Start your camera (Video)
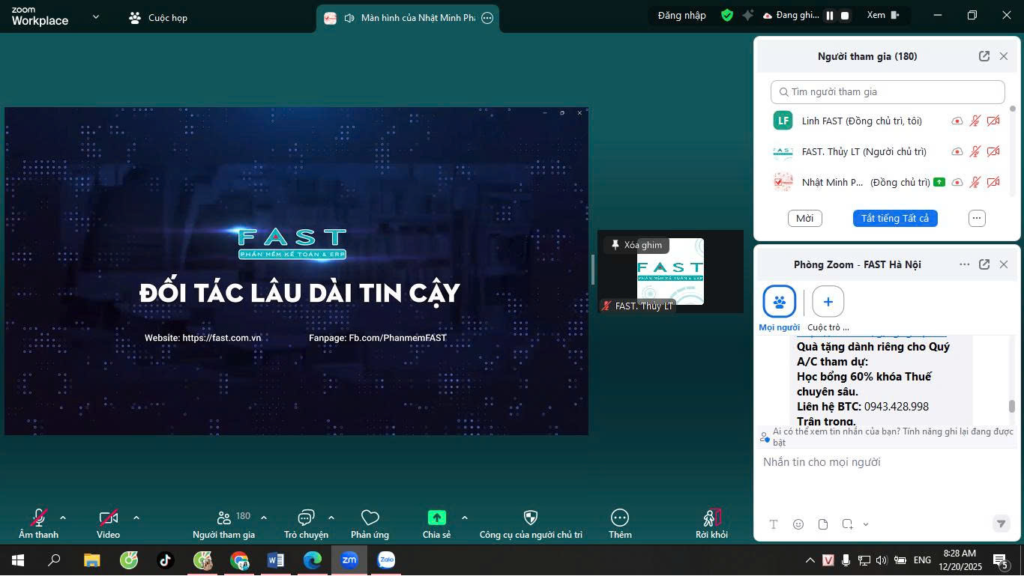 click(x=106, y=517)
